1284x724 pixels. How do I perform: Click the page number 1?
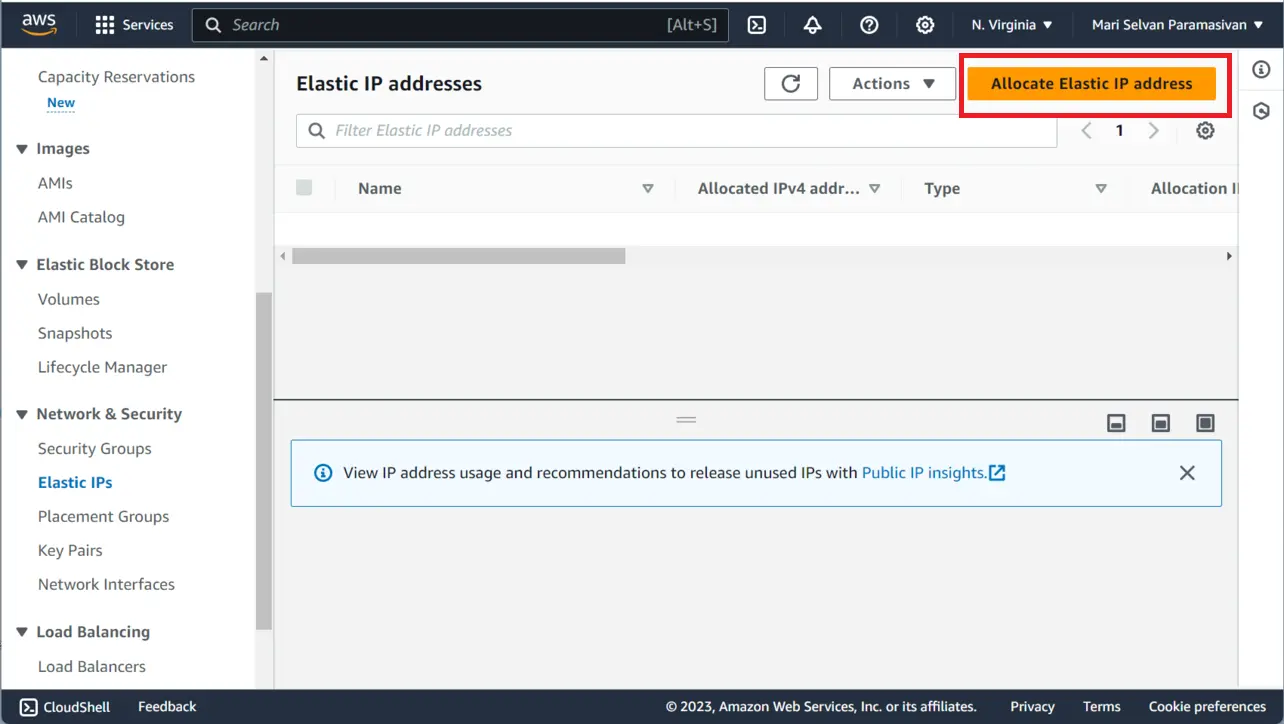(1120, 131)
